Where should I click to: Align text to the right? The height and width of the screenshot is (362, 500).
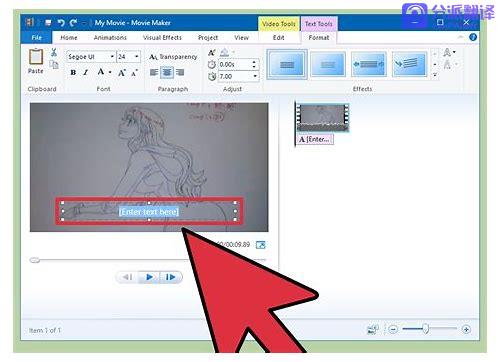[180, 72]
